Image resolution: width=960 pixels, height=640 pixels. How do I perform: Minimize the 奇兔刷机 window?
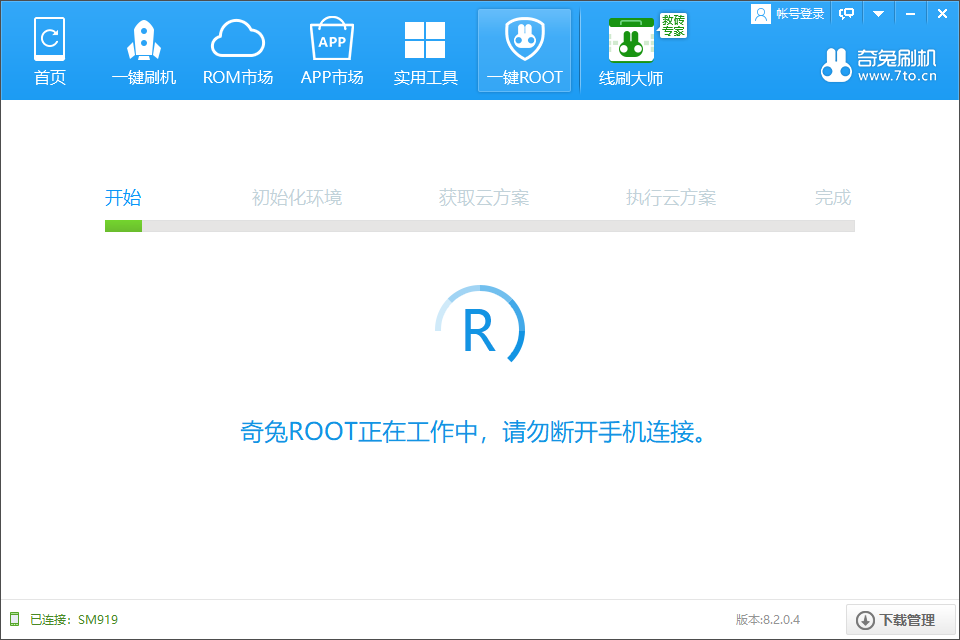[910, 13]
